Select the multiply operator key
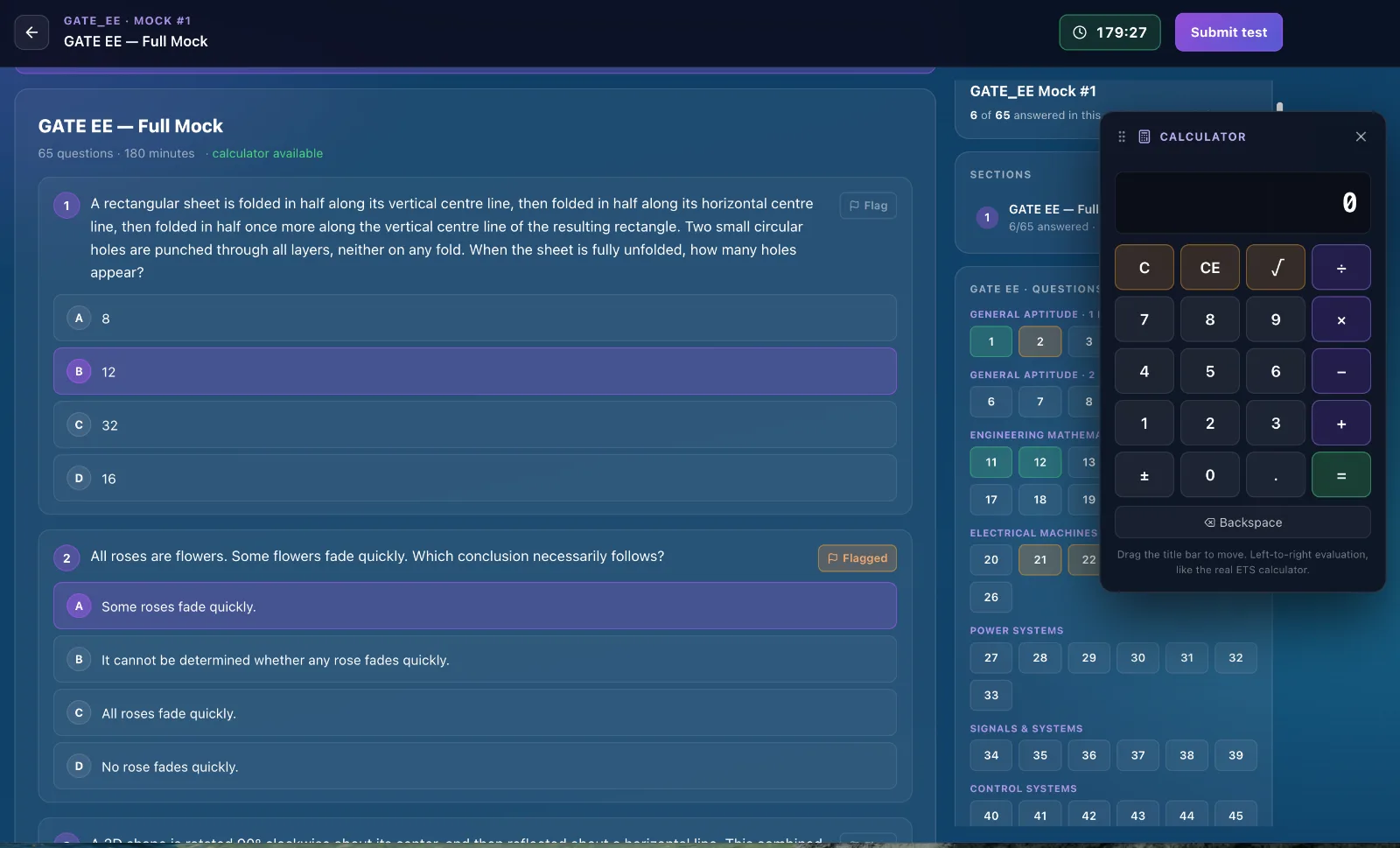This screenshot has height=848, width=1400. [1341, 319]
